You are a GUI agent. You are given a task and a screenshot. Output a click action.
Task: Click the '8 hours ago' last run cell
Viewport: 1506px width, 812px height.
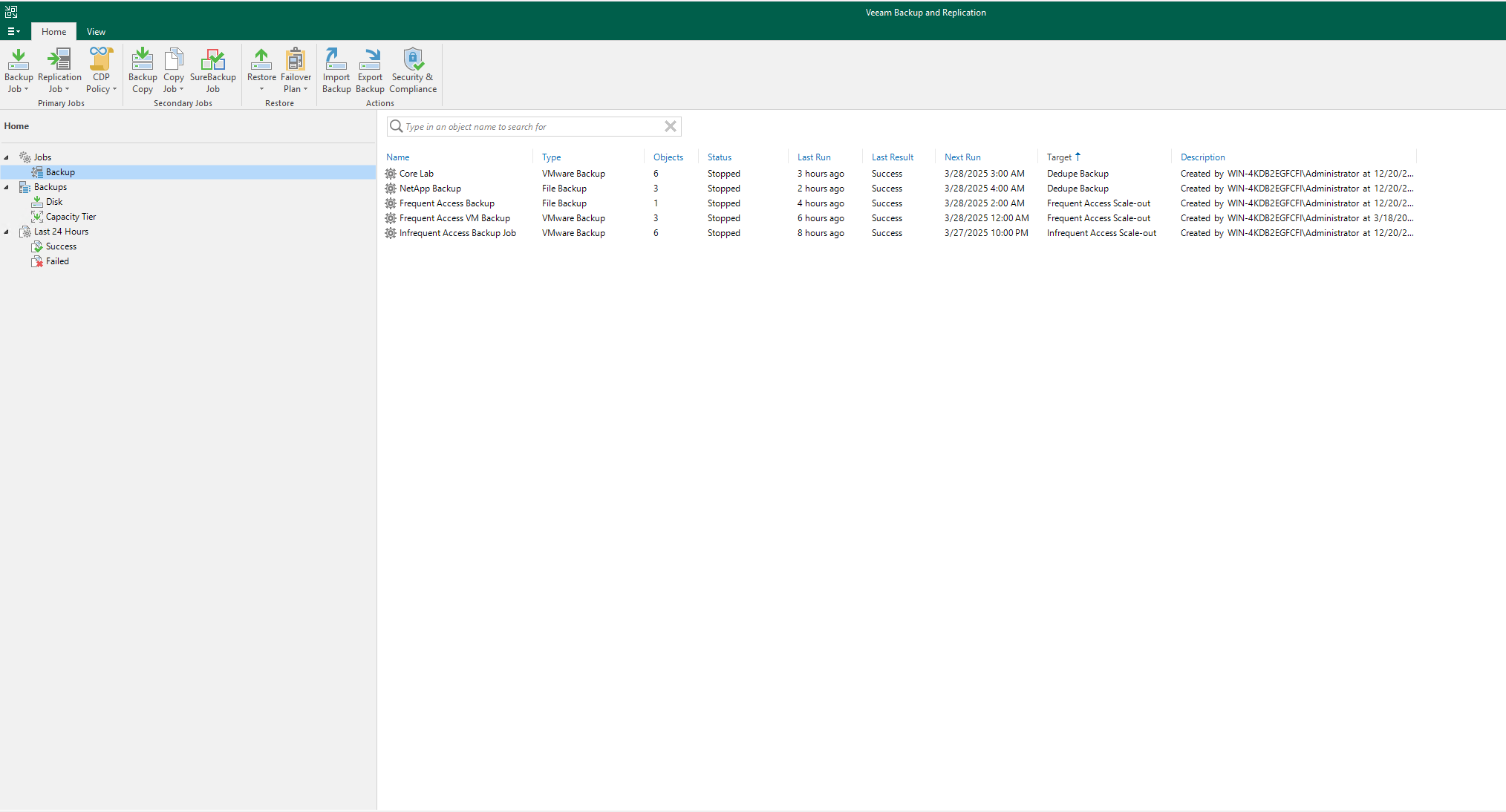(821, 233)
